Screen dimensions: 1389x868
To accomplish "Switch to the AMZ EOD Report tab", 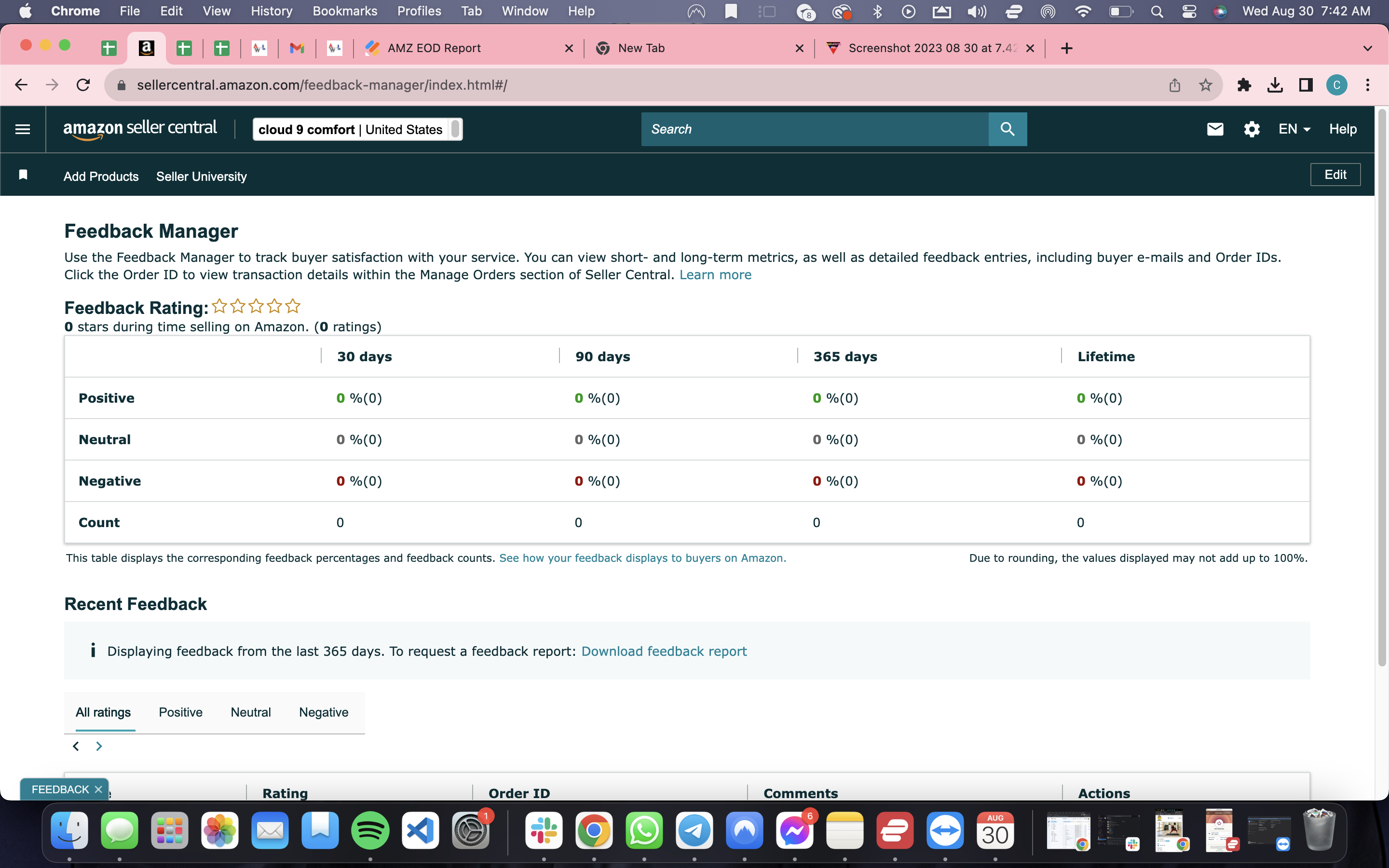I will (468, 48).
